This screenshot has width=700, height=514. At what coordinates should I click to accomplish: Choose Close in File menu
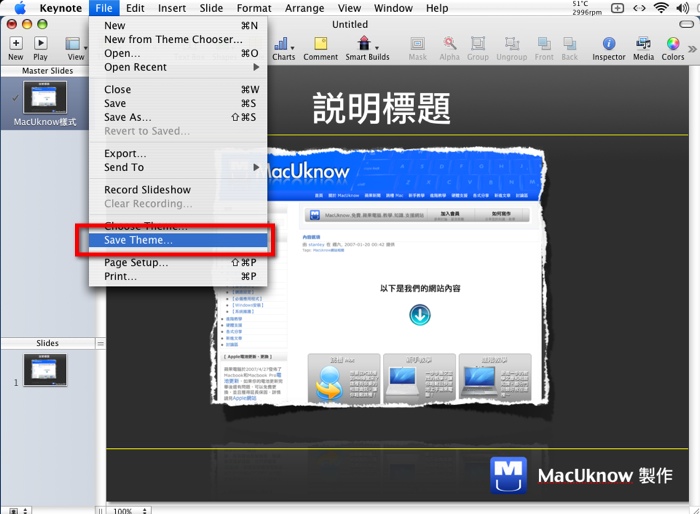click(x=178, y=89)
